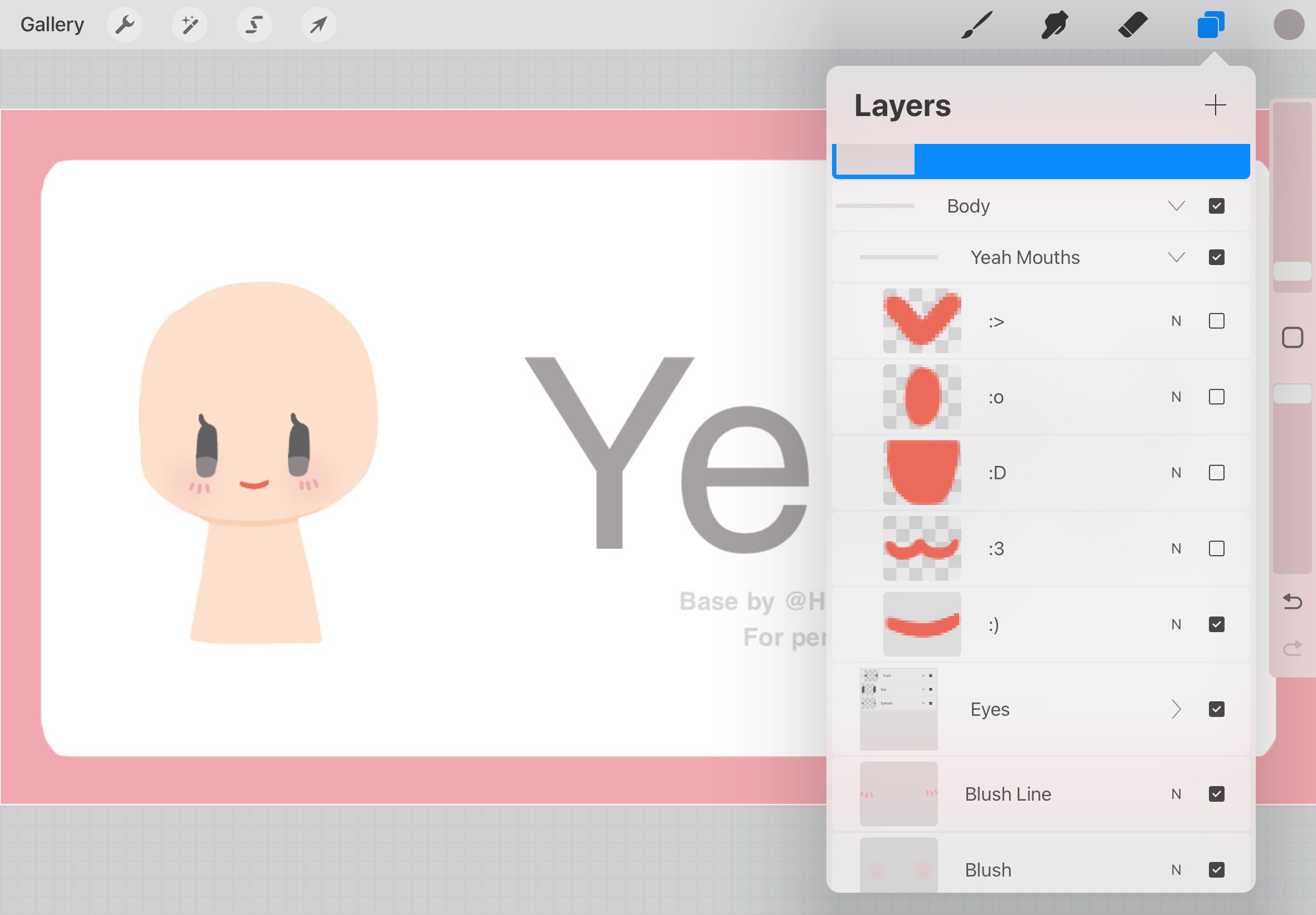The width and height of the screenshot is (1316, 915).
Task: Open the Layers panel icon
Action: (1210, 24)
